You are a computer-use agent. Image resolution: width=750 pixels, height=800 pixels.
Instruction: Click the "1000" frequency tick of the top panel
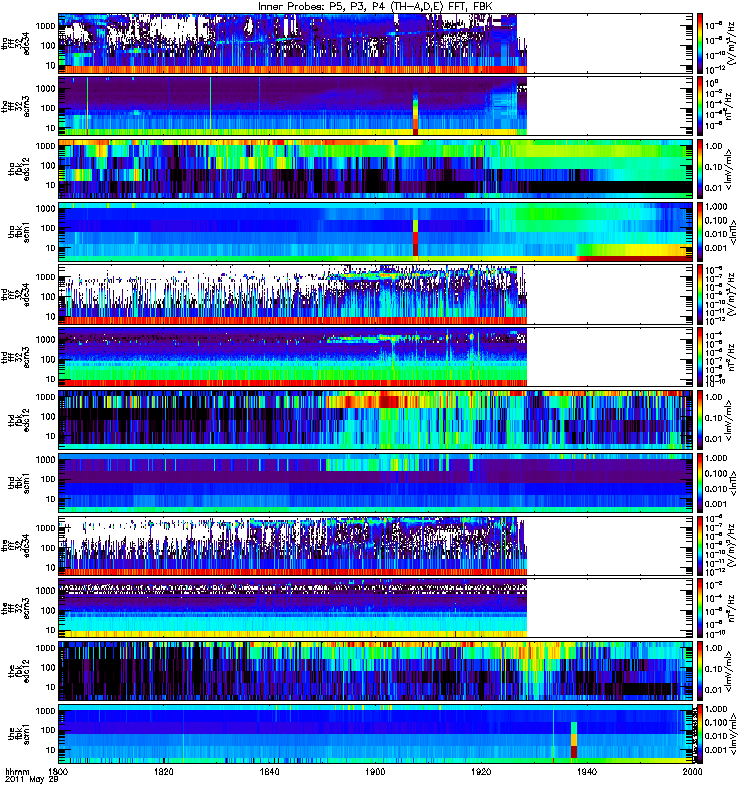pos(45,27)
